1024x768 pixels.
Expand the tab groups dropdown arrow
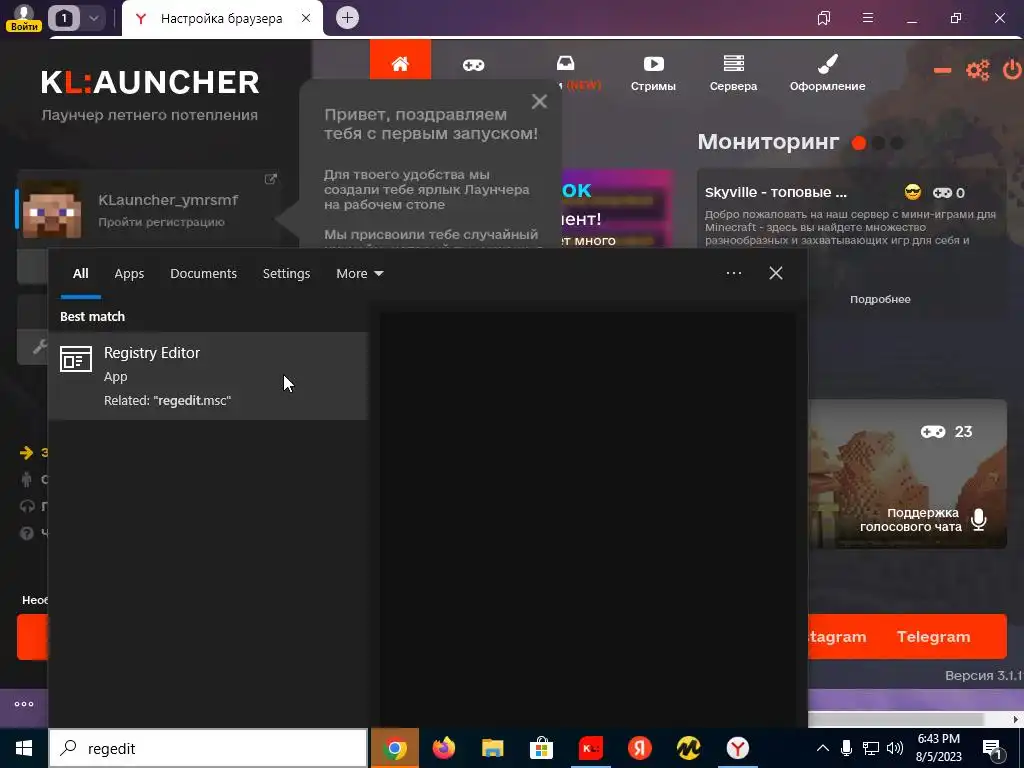93,18
